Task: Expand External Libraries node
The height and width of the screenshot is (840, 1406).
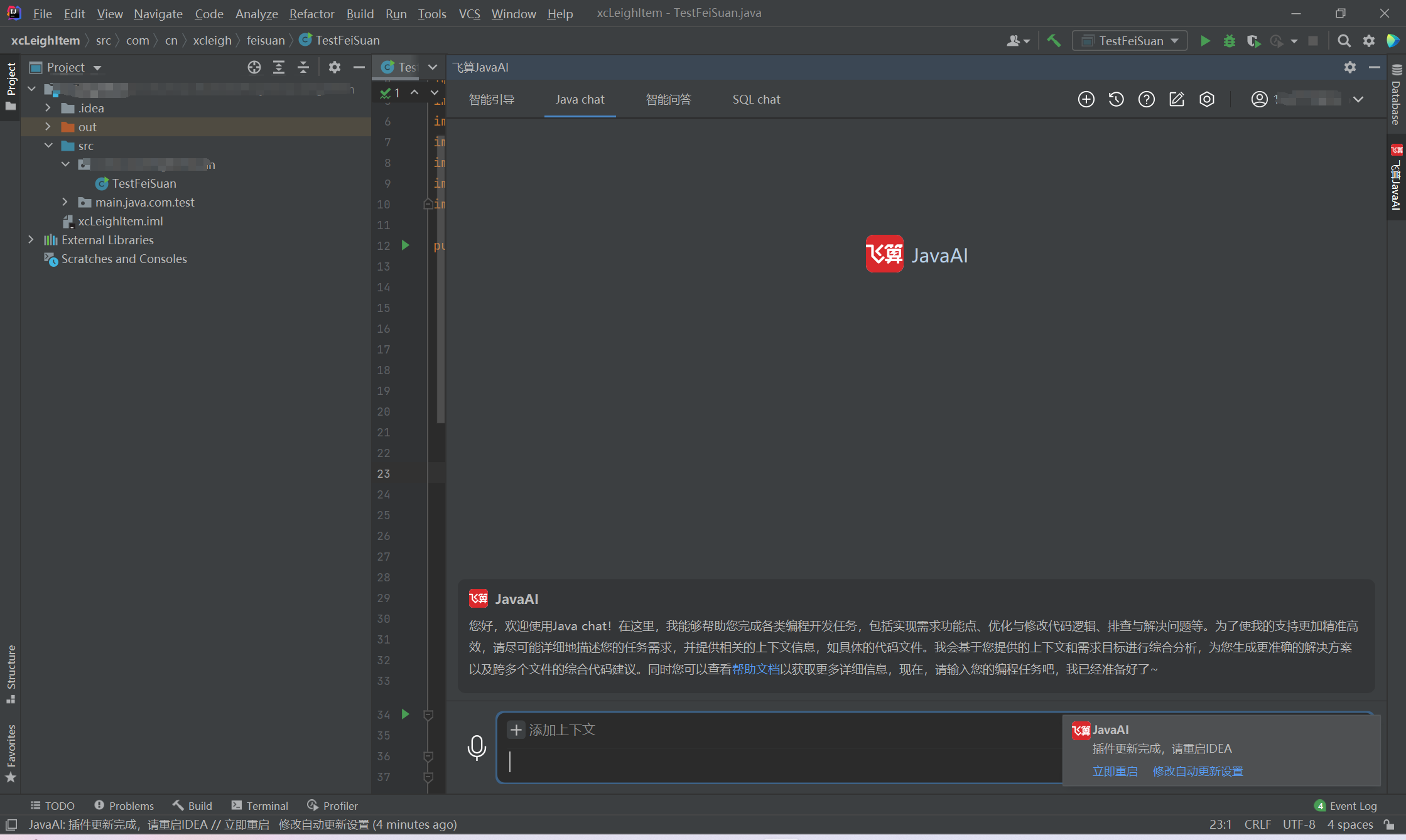Action: click(x=31, y=240)
